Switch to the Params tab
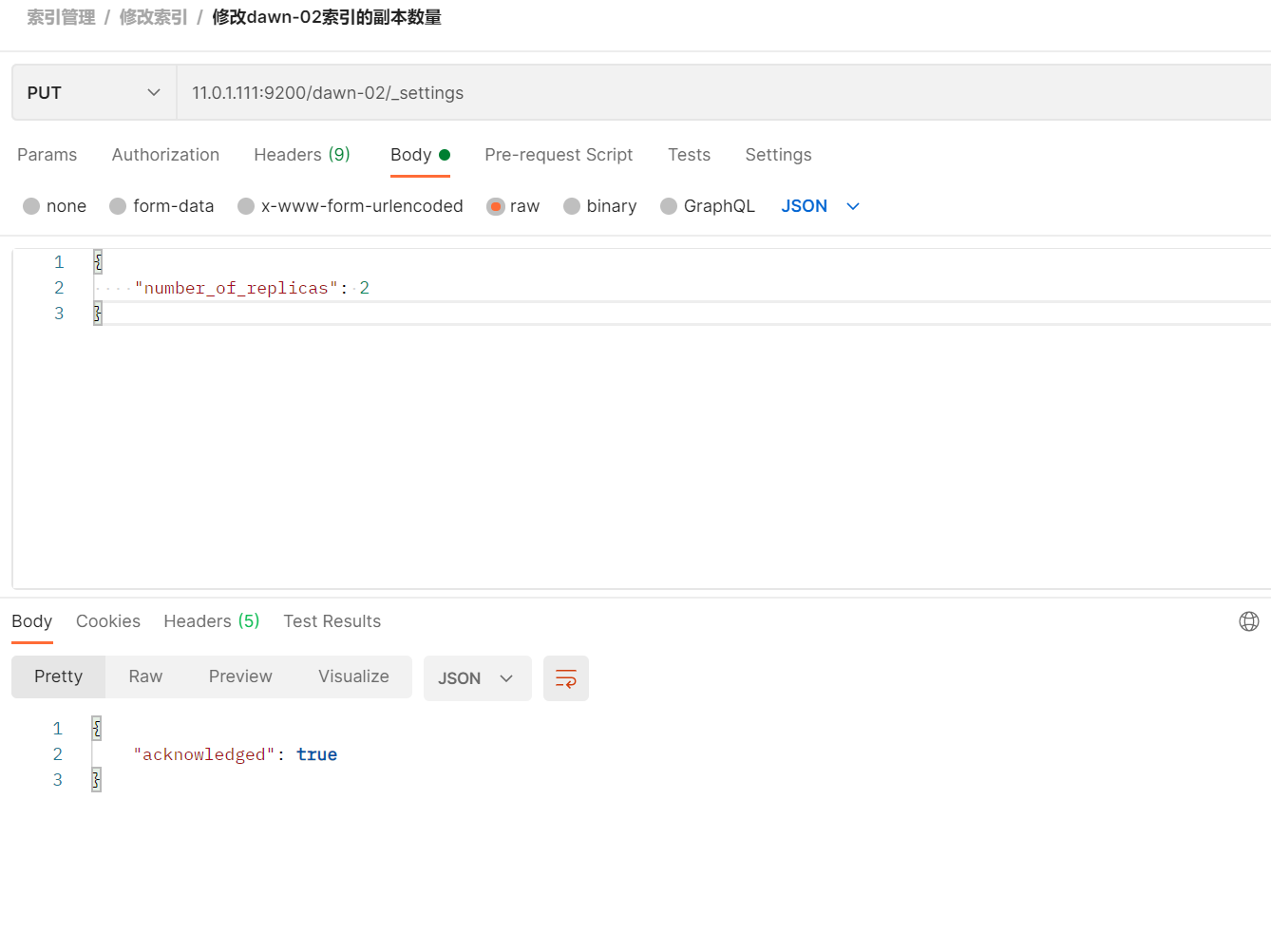1271x952 pixels. click(47, 155)
